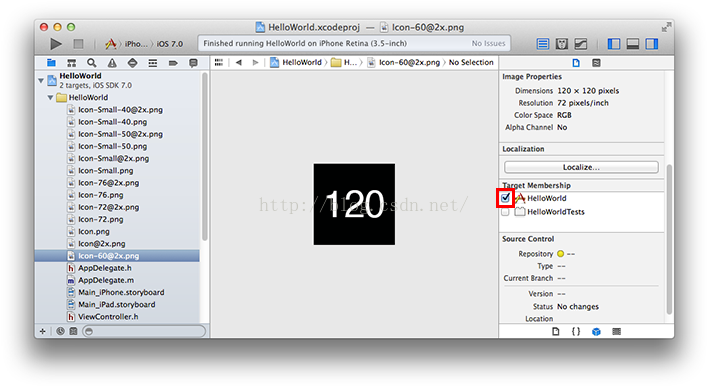Choose the iOS 7.0 destination
This screenshot has height=389, width=710.
point(169,43)
